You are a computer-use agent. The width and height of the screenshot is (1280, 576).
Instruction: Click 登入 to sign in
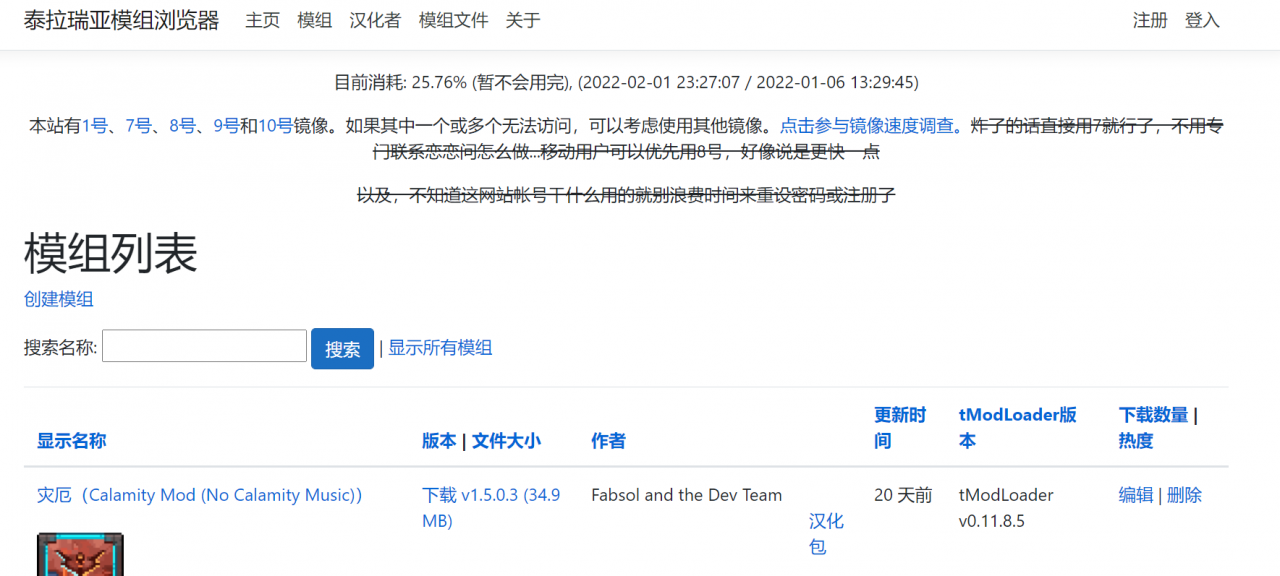click(x=1202, y=21)
